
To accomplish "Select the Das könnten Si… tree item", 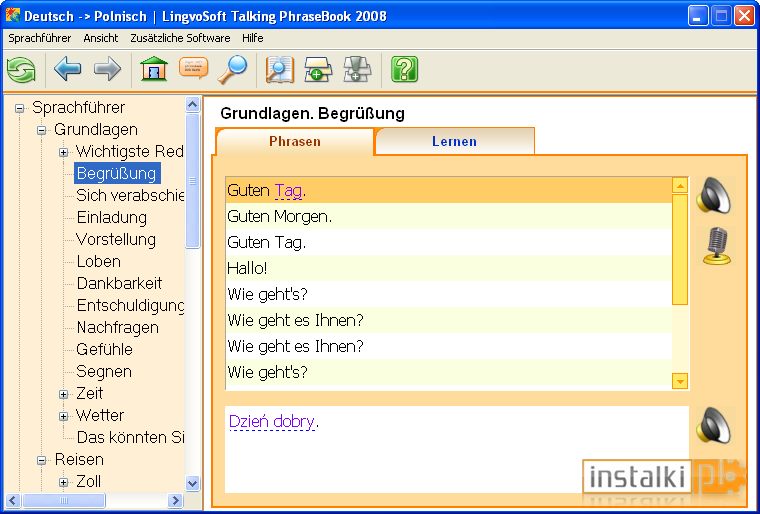I will 130,437.
